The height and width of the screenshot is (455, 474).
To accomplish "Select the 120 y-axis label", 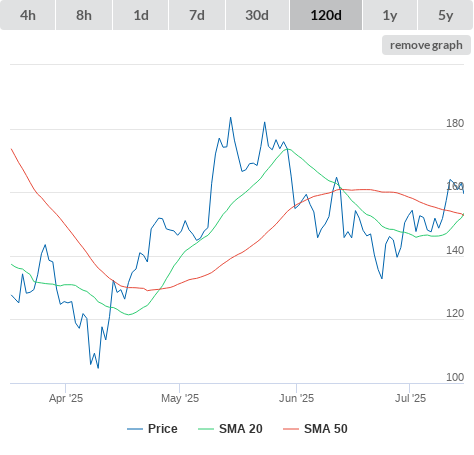I will pyautogui.click(x=455, y=313).
